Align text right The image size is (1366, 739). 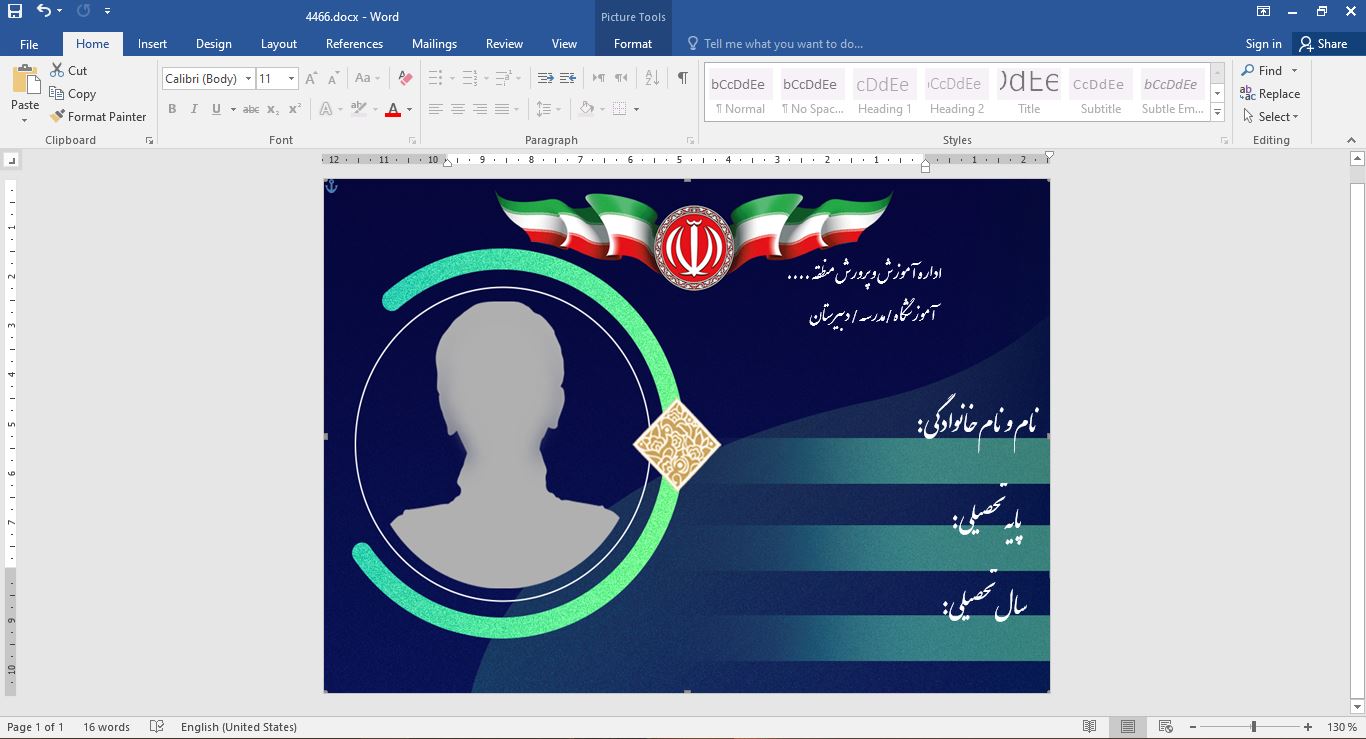tap(480, 109)
